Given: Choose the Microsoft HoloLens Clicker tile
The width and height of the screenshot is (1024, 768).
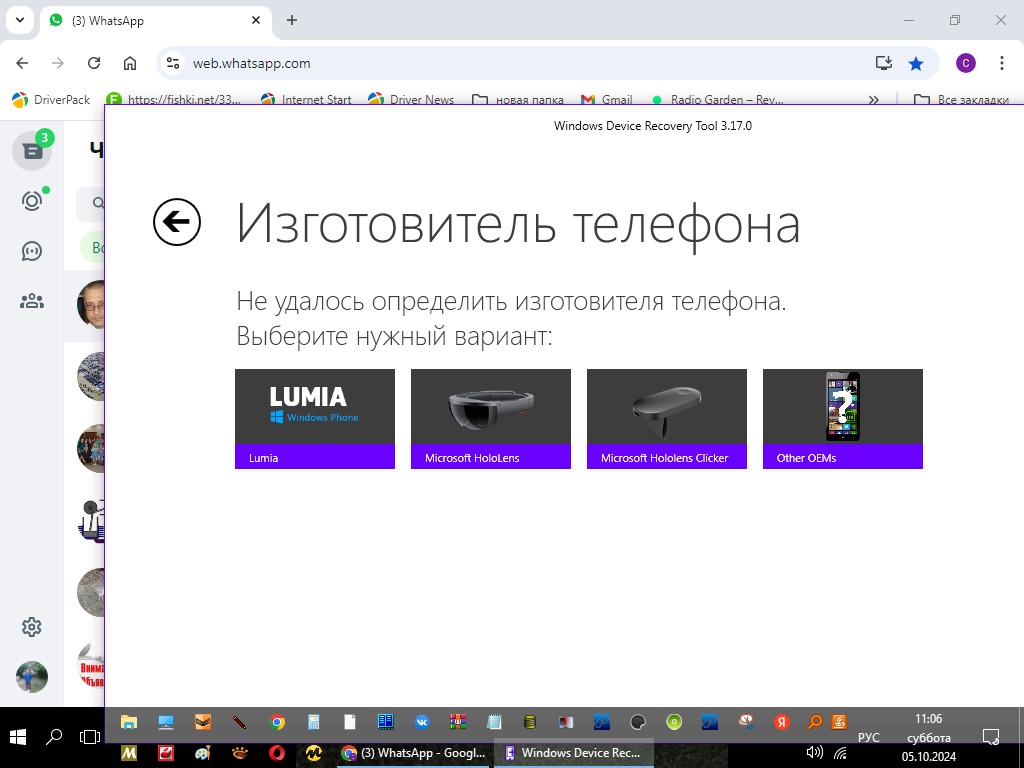Looking at the screenshot, I should coord(667,419).
